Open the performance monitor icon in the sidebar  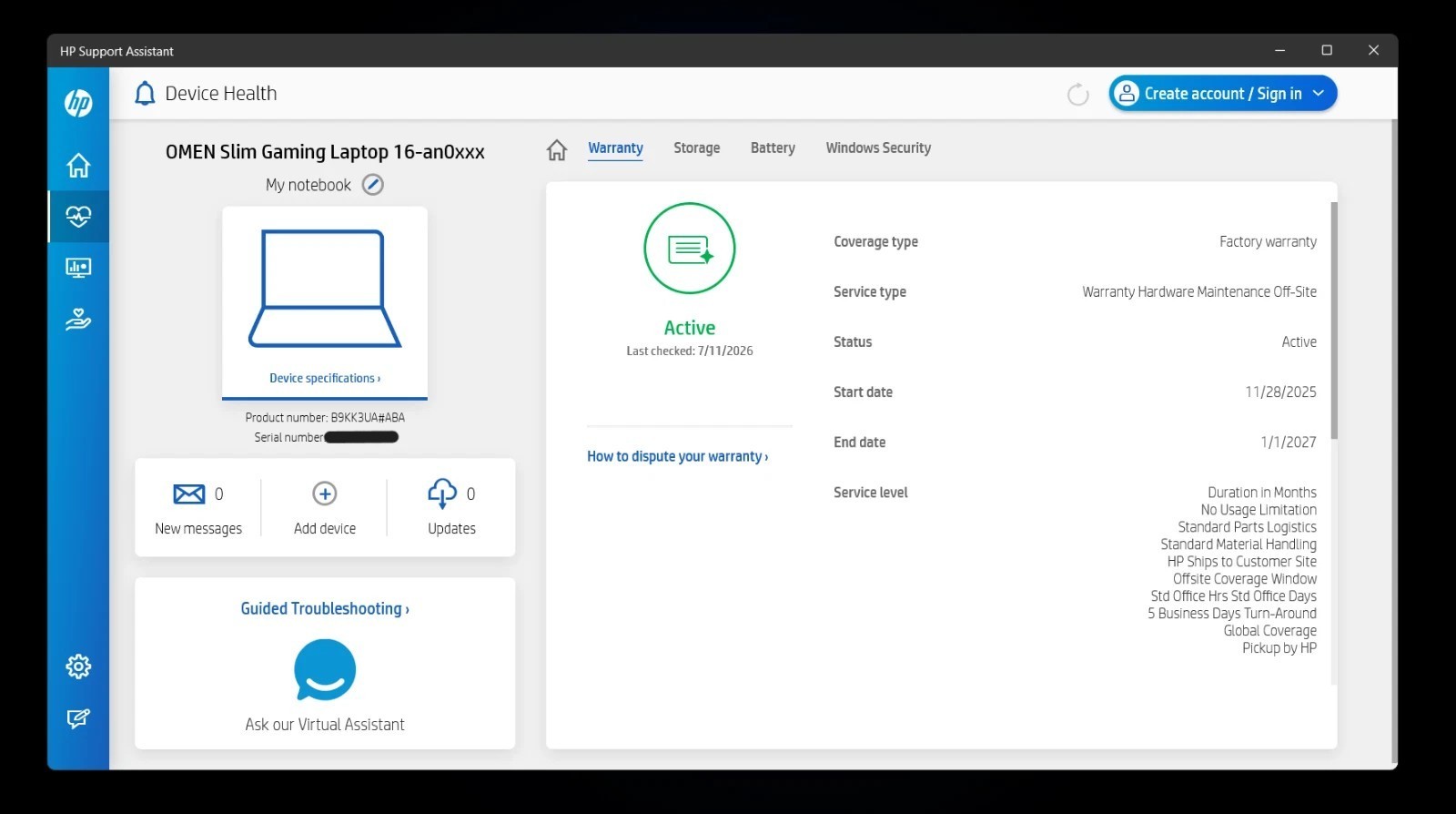coord(78,268)
